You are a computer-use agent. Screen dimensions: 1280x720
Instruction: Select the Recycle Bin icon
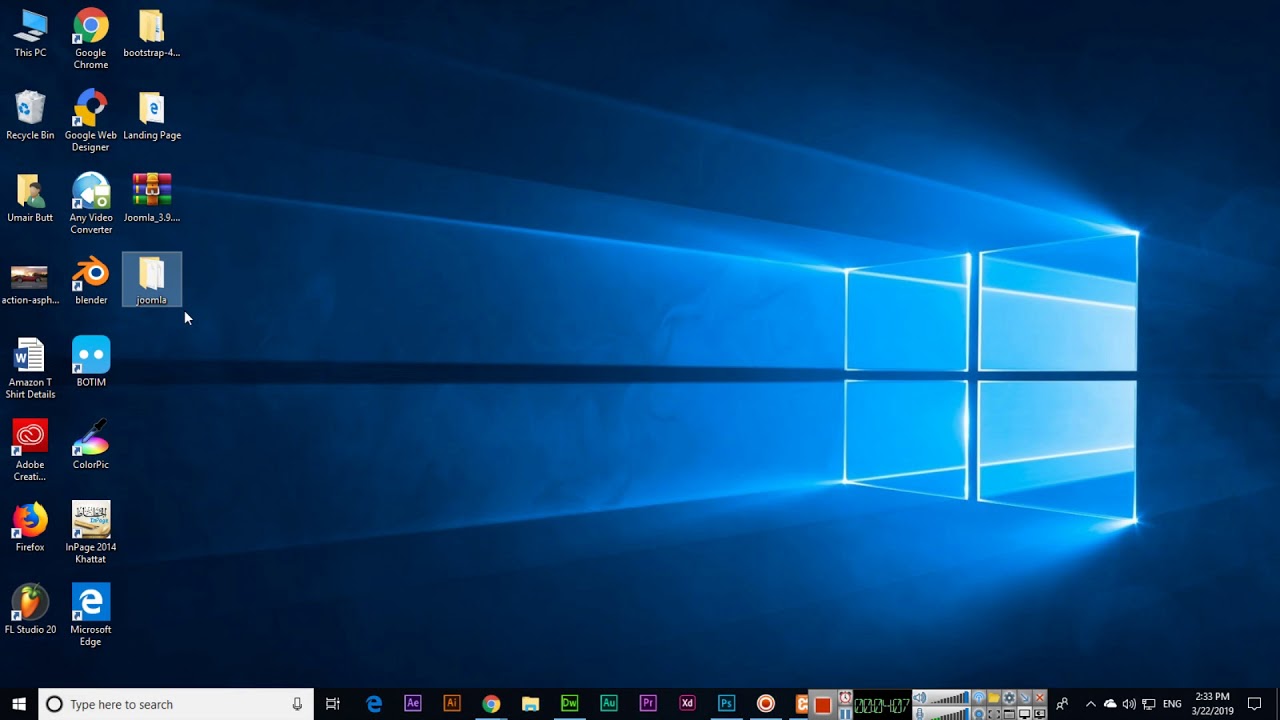(x=30, y=115)
